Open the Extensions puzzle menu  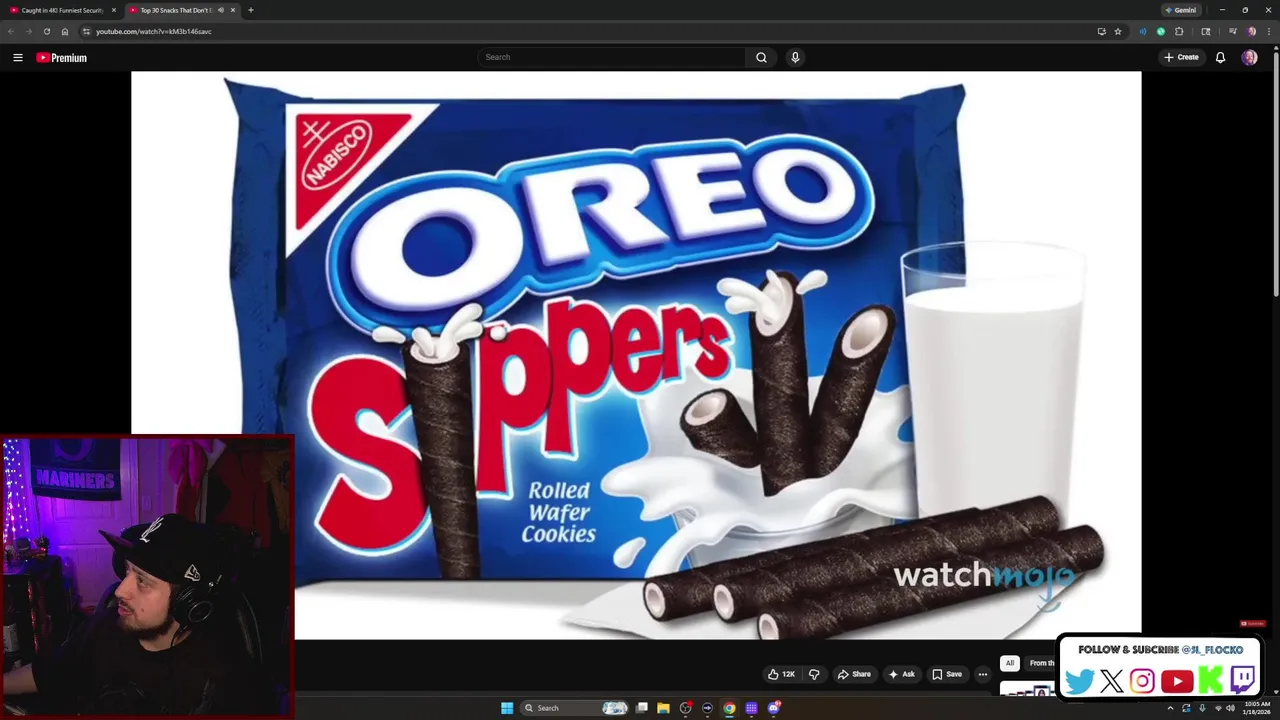1179,31
